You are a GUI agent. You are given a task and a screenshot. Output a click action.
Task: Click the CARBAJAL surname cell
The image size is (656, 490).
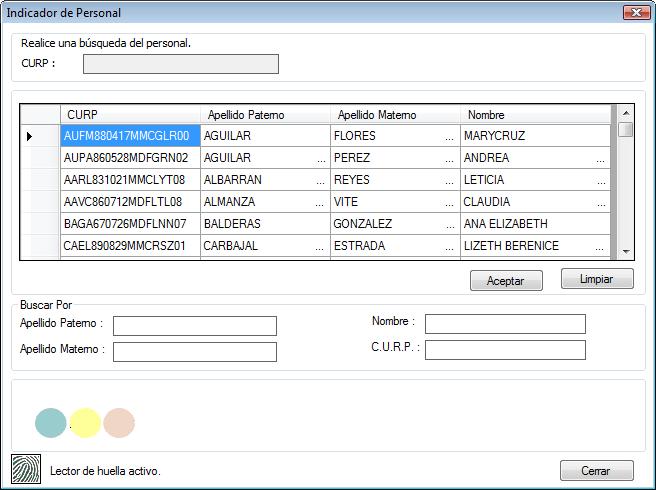point(265,246)
